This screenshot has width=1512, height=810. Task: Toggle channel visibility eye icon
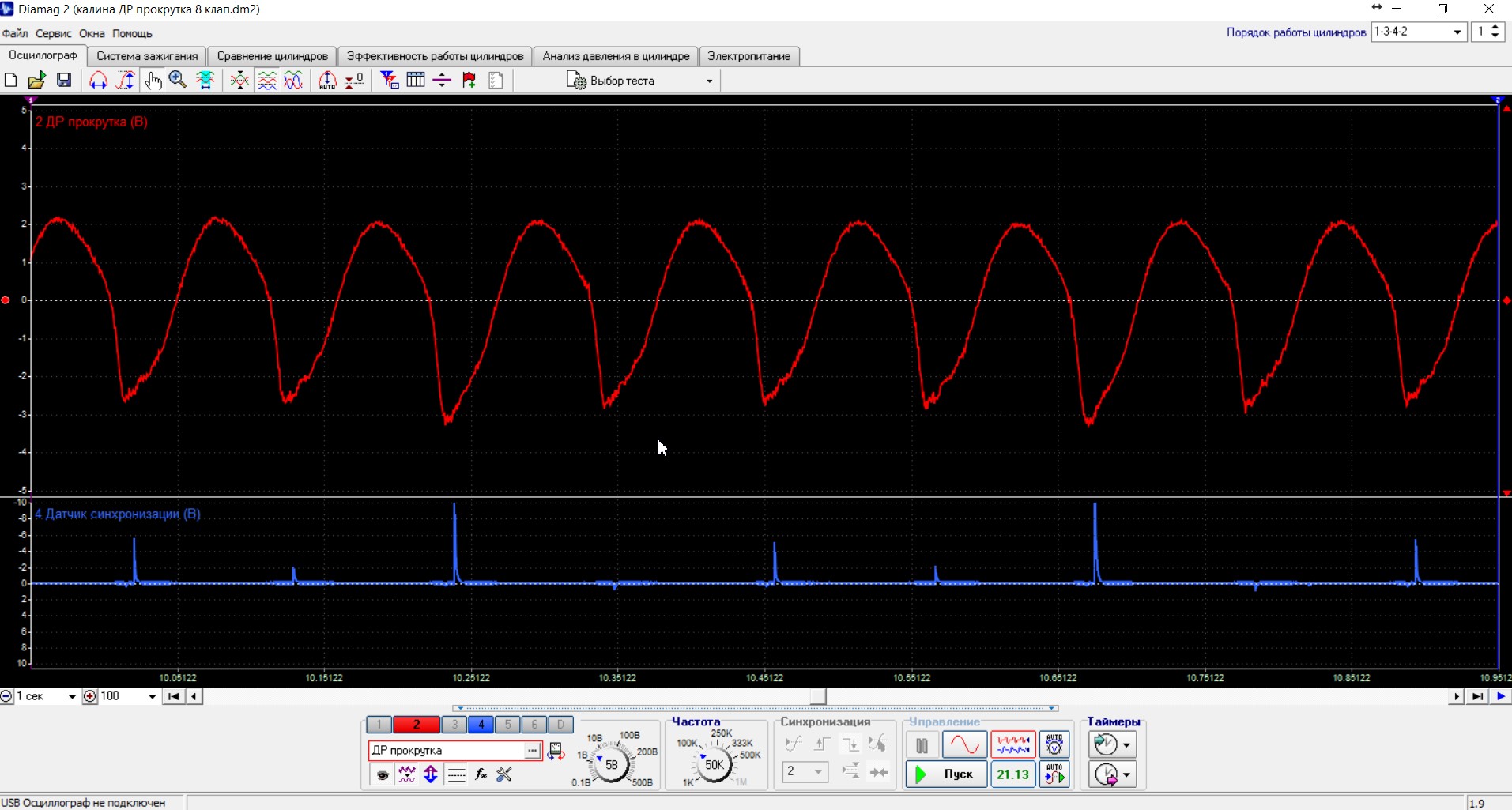point(383,774)
